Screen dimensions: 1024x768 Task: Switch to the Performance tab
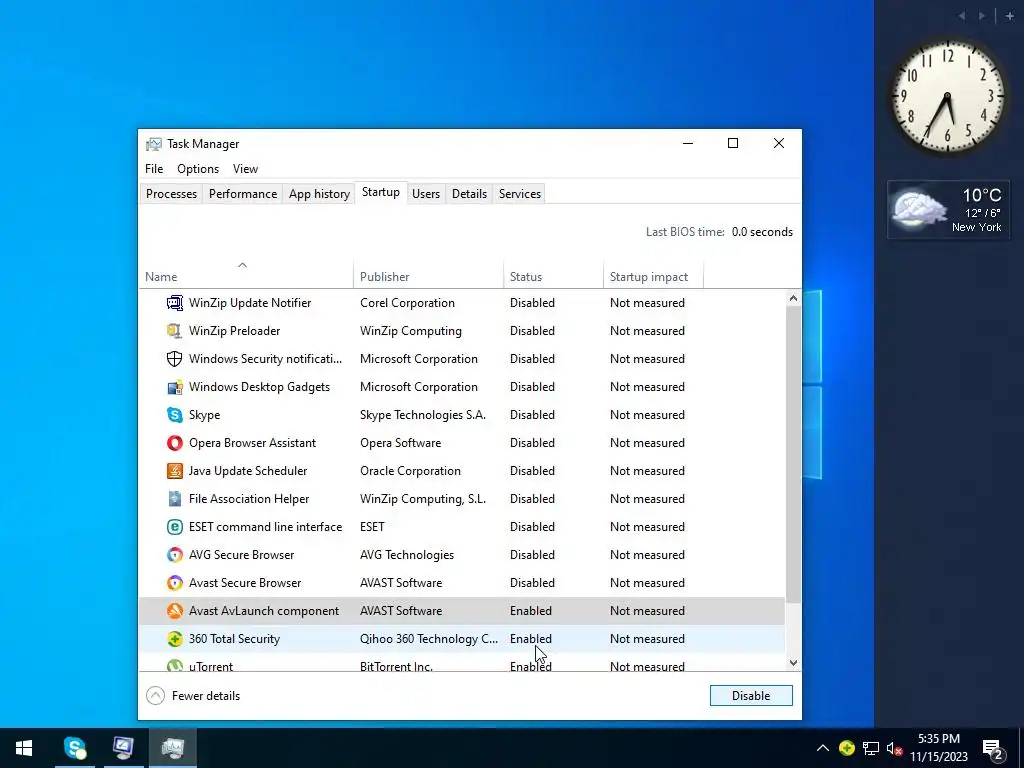(x=243, y=194)
